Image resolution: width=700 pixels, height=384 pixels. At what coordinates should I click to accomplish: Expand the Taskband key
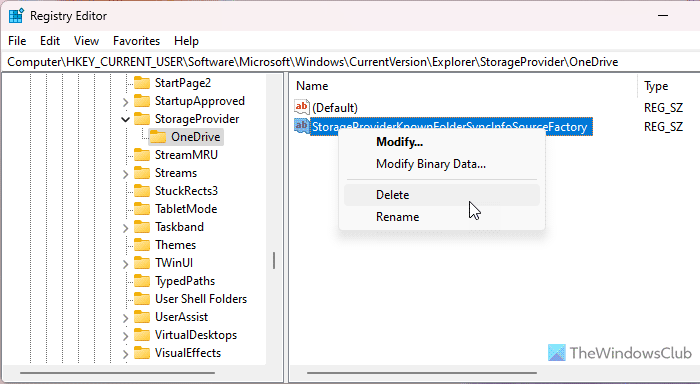pos(125,228)
